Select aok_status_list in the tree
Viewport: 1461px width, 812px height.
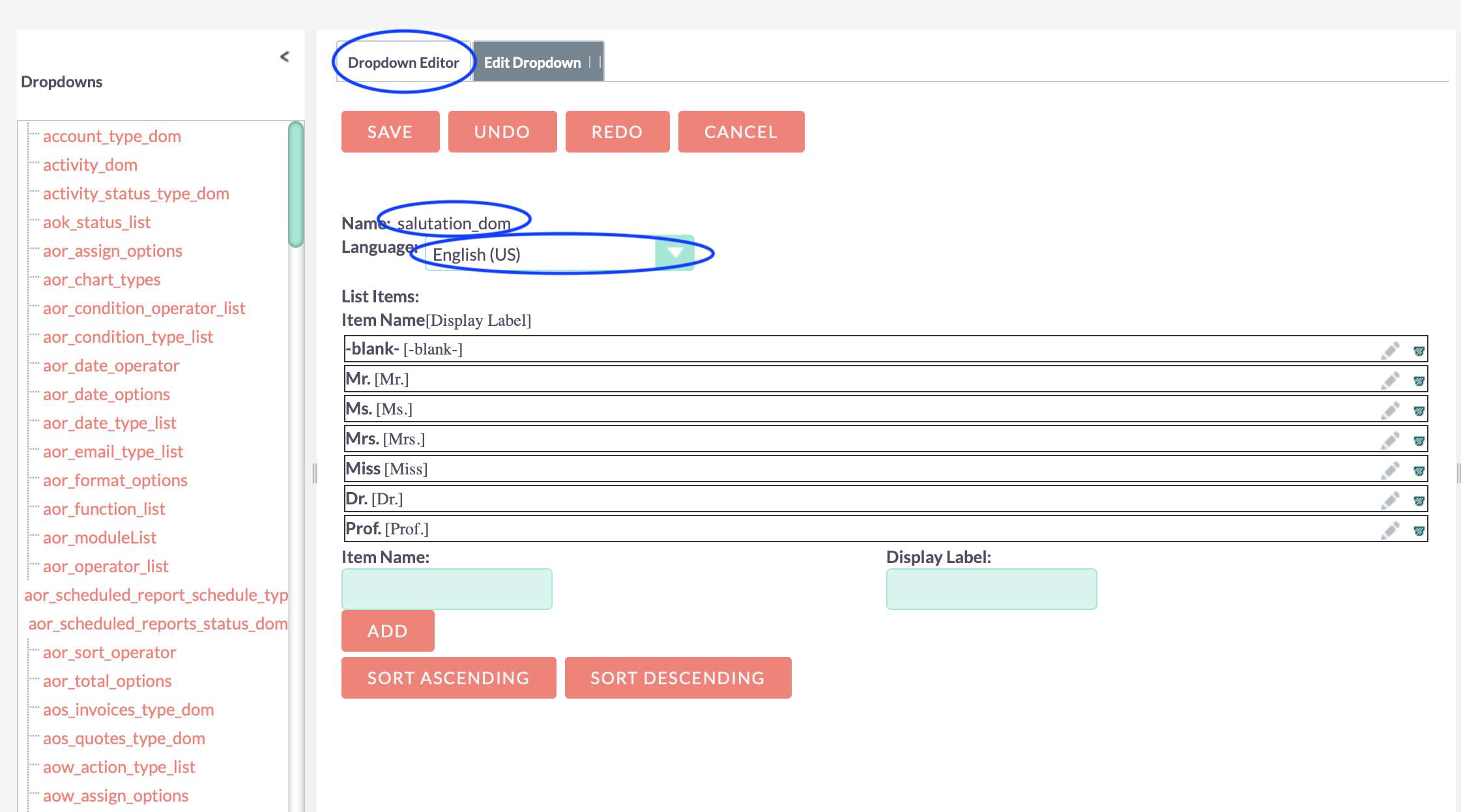96,222
